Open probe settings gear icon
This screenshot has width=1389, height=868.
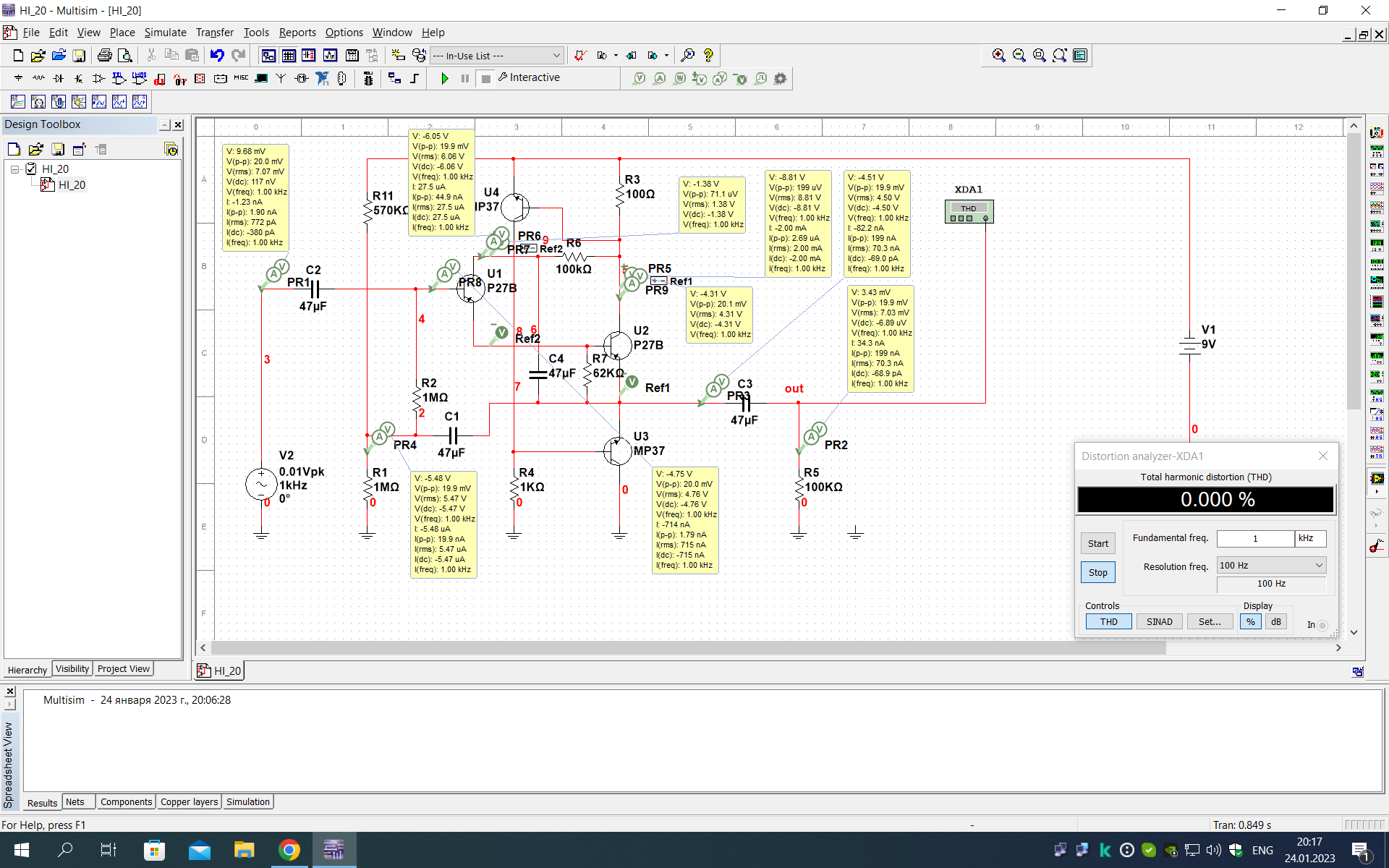(780, 78)
